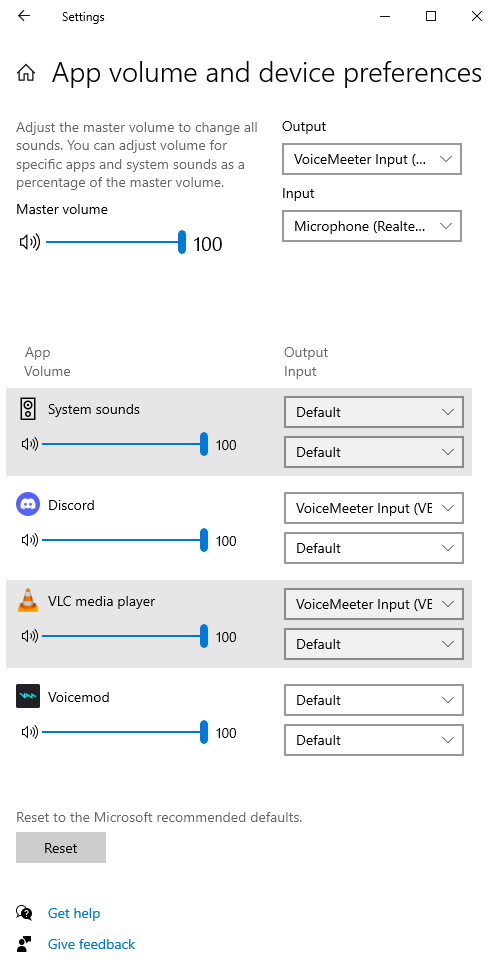Screen dimensions: 500x972
Task: Click the Master volume slider handle
Action: coord(182,242)
